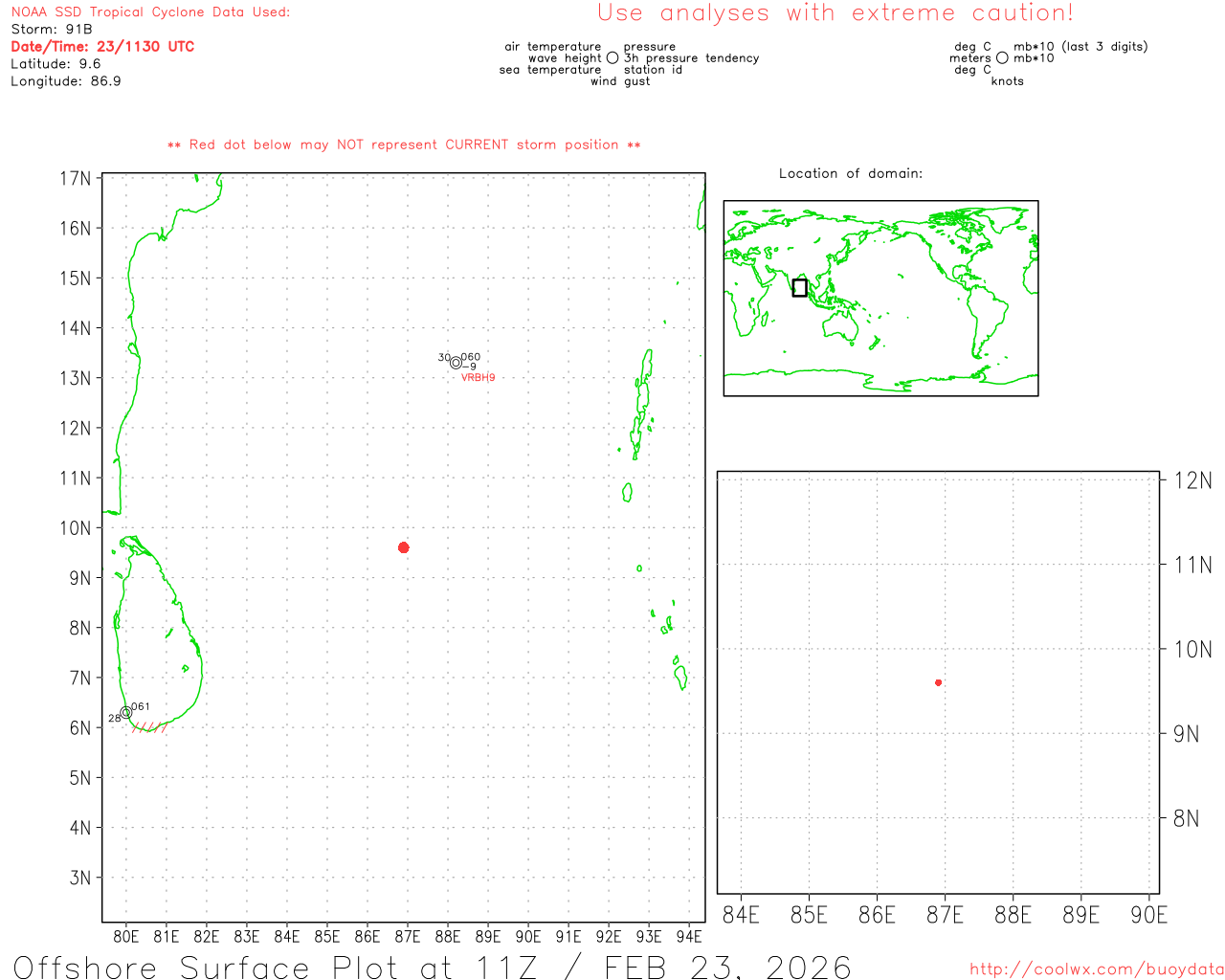Click the 'Longitude: 86.9' text
The image size is (1225, 980).
tap(66, 81)
